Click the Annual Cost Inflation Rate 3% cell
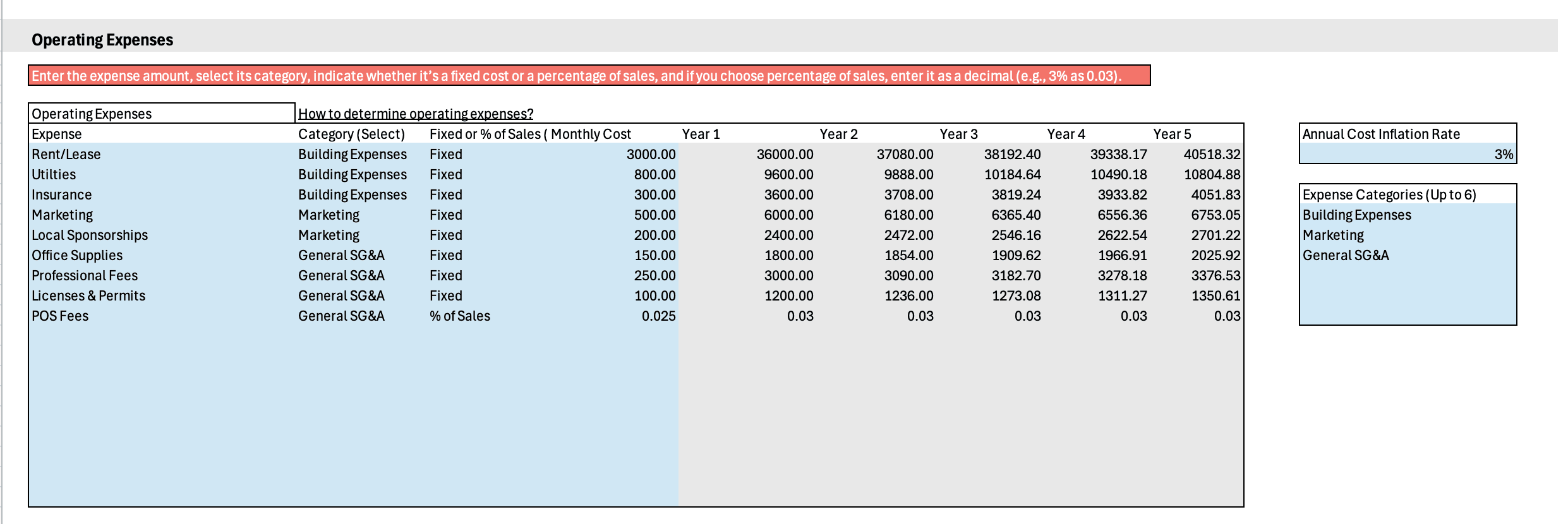1568x524 pixels. pyautogui.click(x=1408, y=154)
